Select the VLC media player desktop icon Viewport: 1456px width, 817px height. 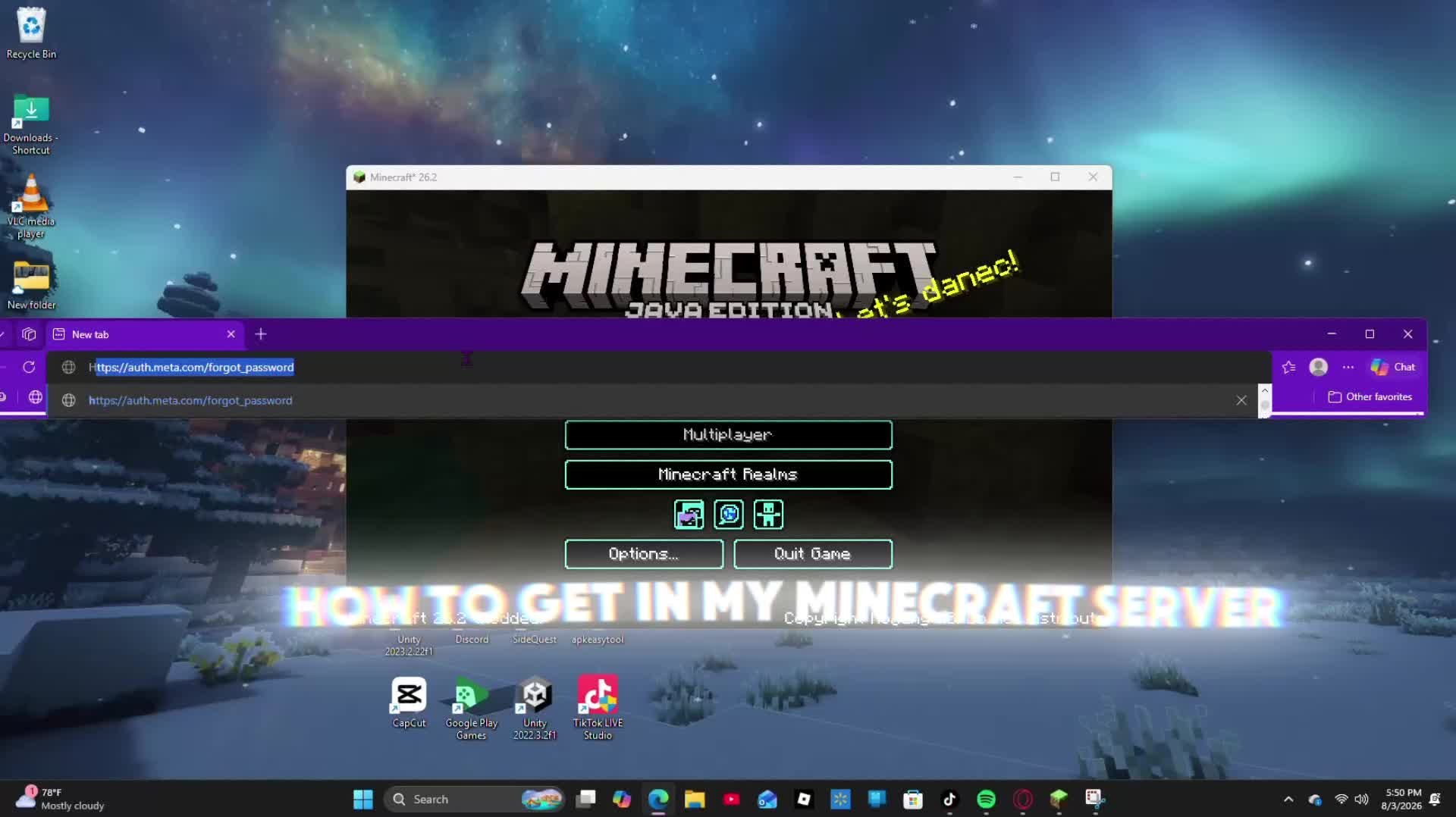pyautogui.click(x=31, y=207)
